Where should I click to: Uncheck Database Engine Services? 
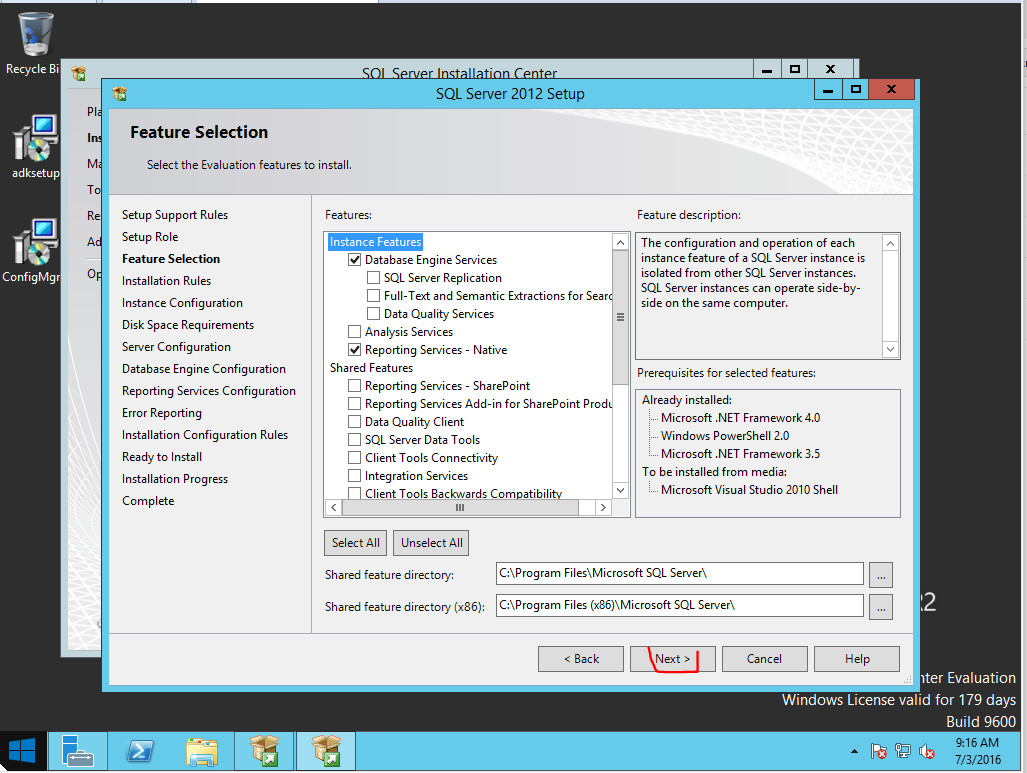pyautogui.click(x=354, y=259)
